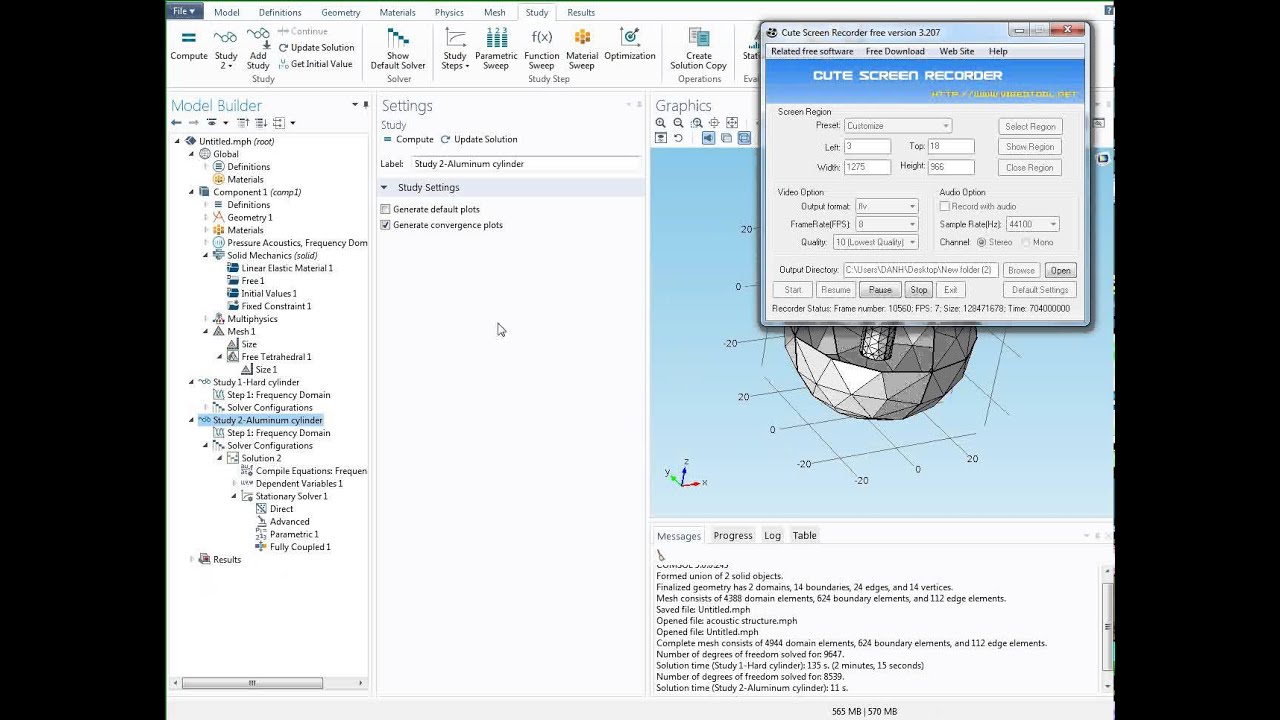Click the Reset to Default view icon in Graphics
The width and height of the screenshot is (1280, 720).
[678, 138]
